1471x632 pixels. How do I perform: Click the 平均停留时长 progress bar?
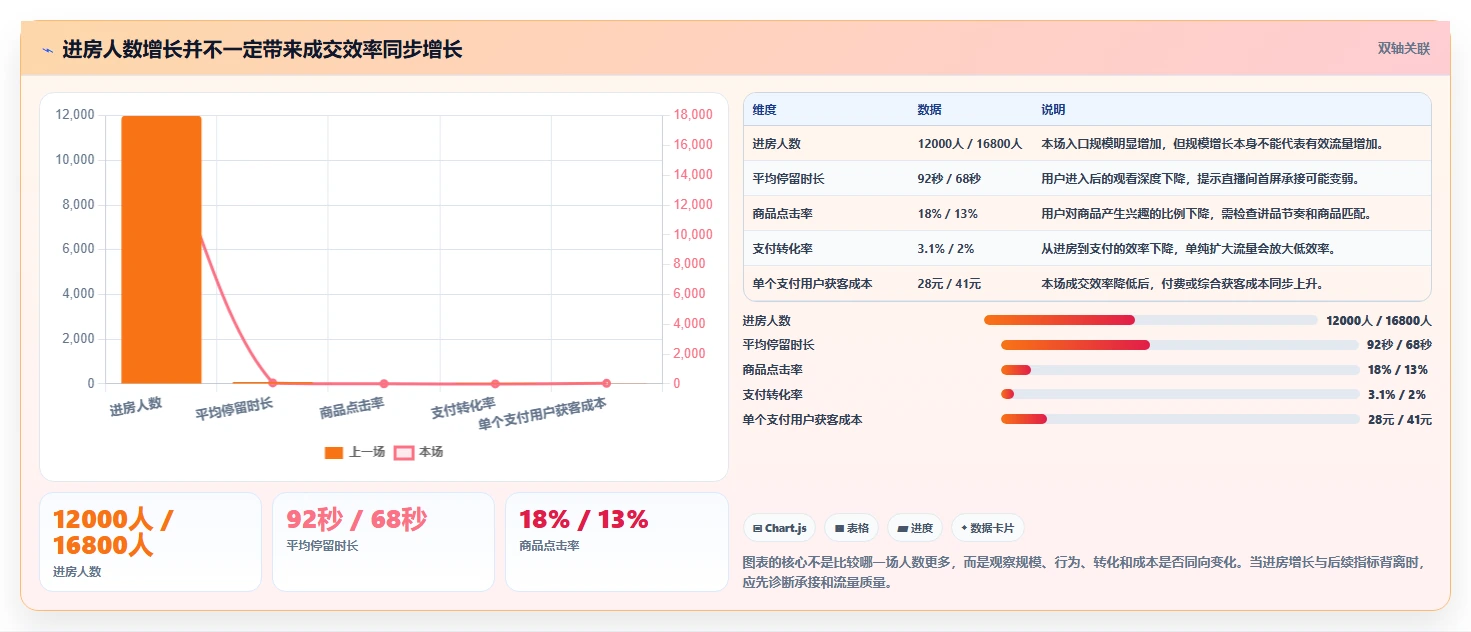(1180, 345)
